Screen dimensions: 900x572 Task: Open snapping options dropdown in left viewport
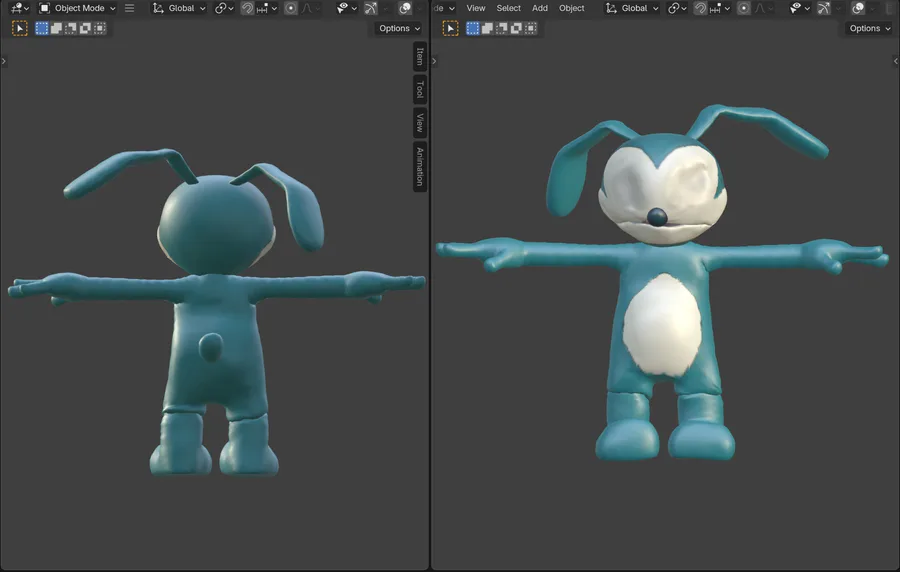[267, 8]
